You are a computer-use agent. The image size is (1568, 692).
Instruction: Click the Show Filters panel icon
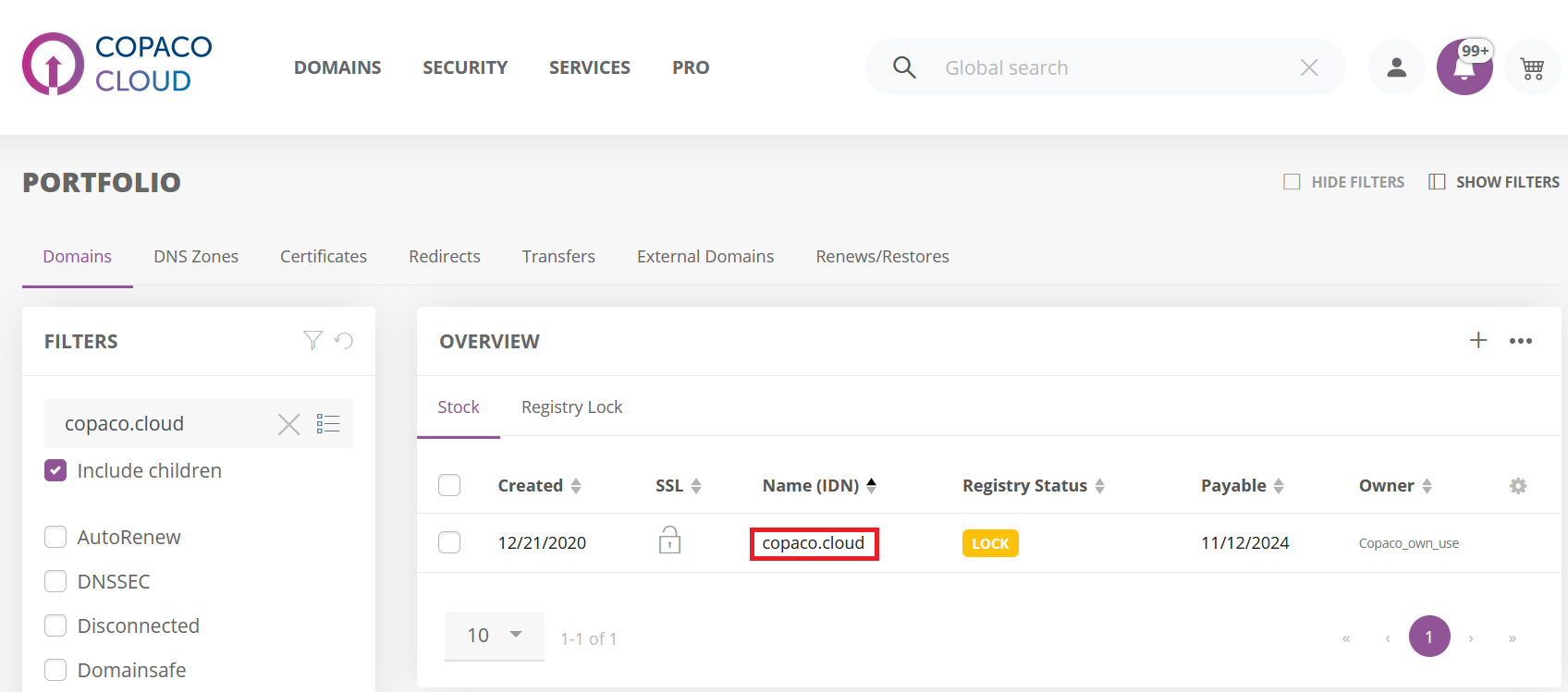pyautogui.click(x=1437, y=182)
